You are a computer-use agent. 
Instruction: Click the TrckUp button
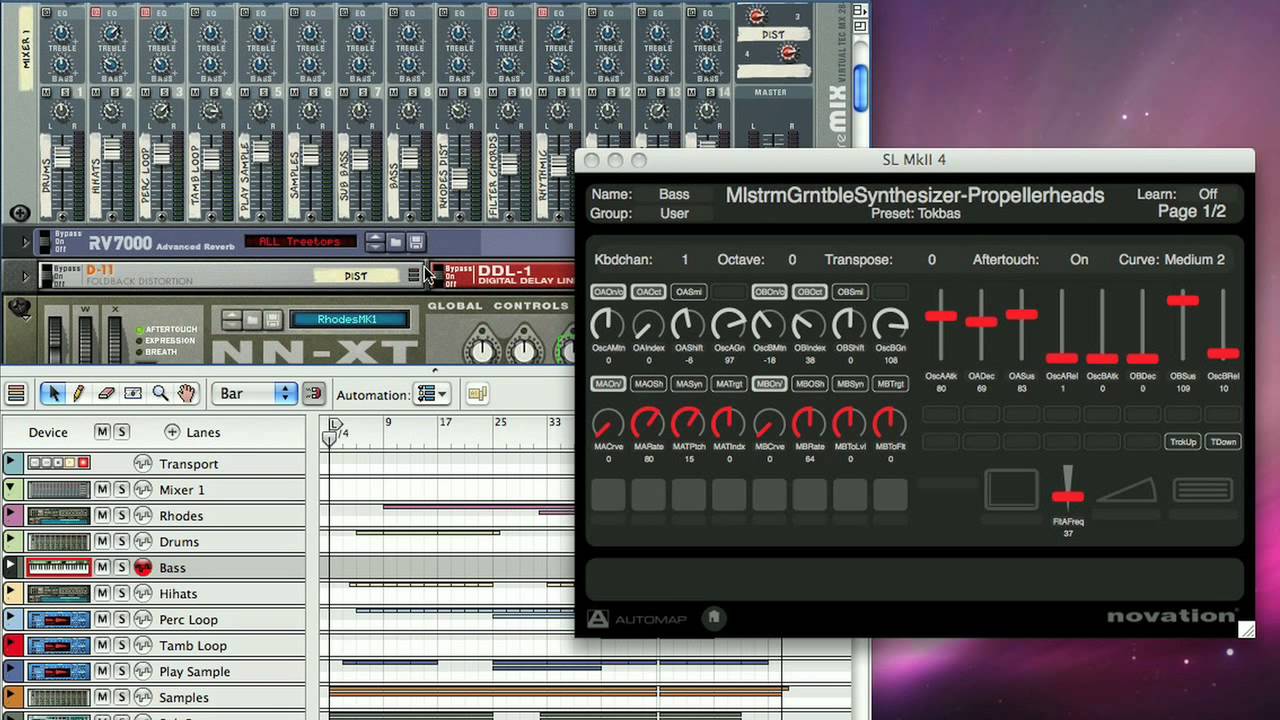coord(1183,442)
